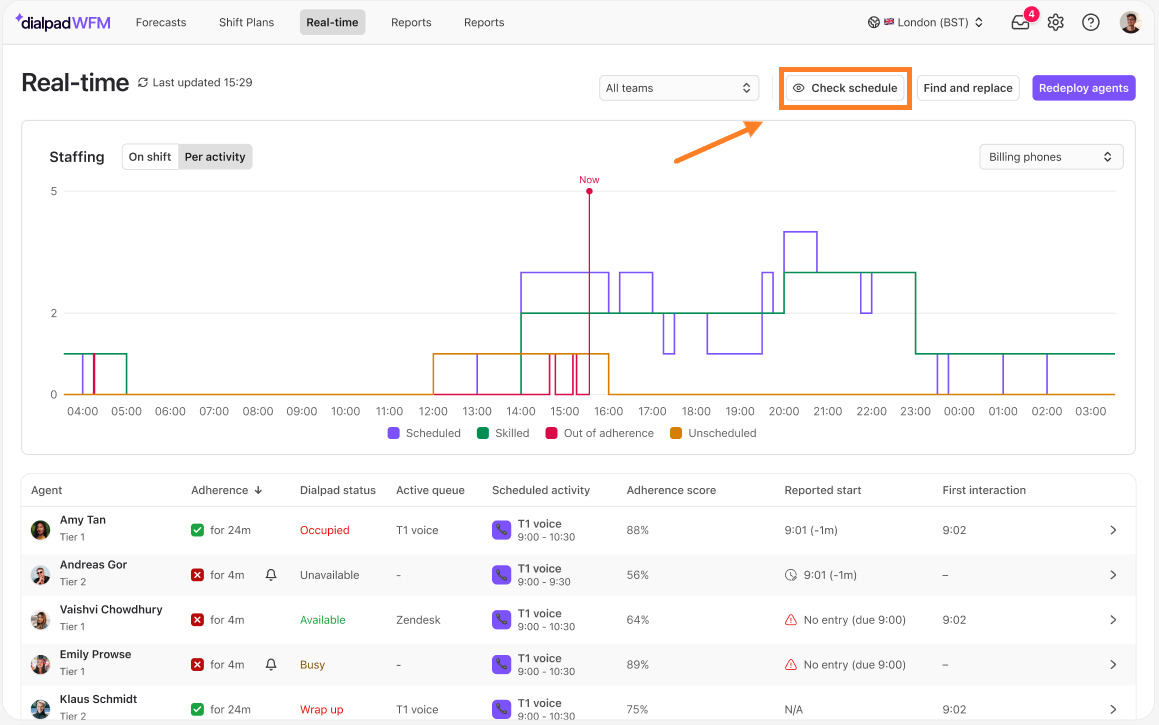1159x725 pixels.
Task: Toggle the Unscheduled series in legend
Action: [713, 433]
